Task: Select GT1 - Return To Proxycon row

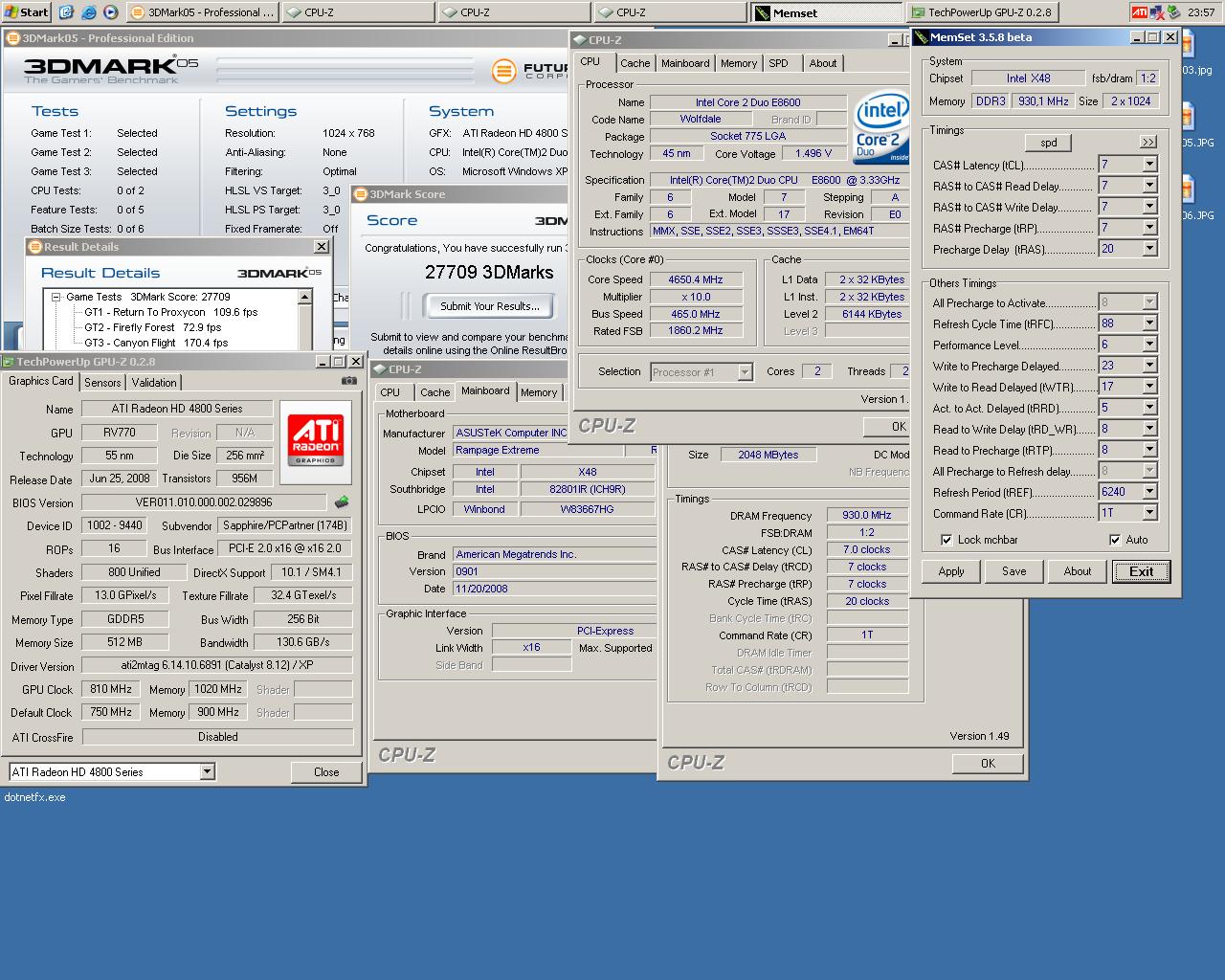Action: (170, 312)
